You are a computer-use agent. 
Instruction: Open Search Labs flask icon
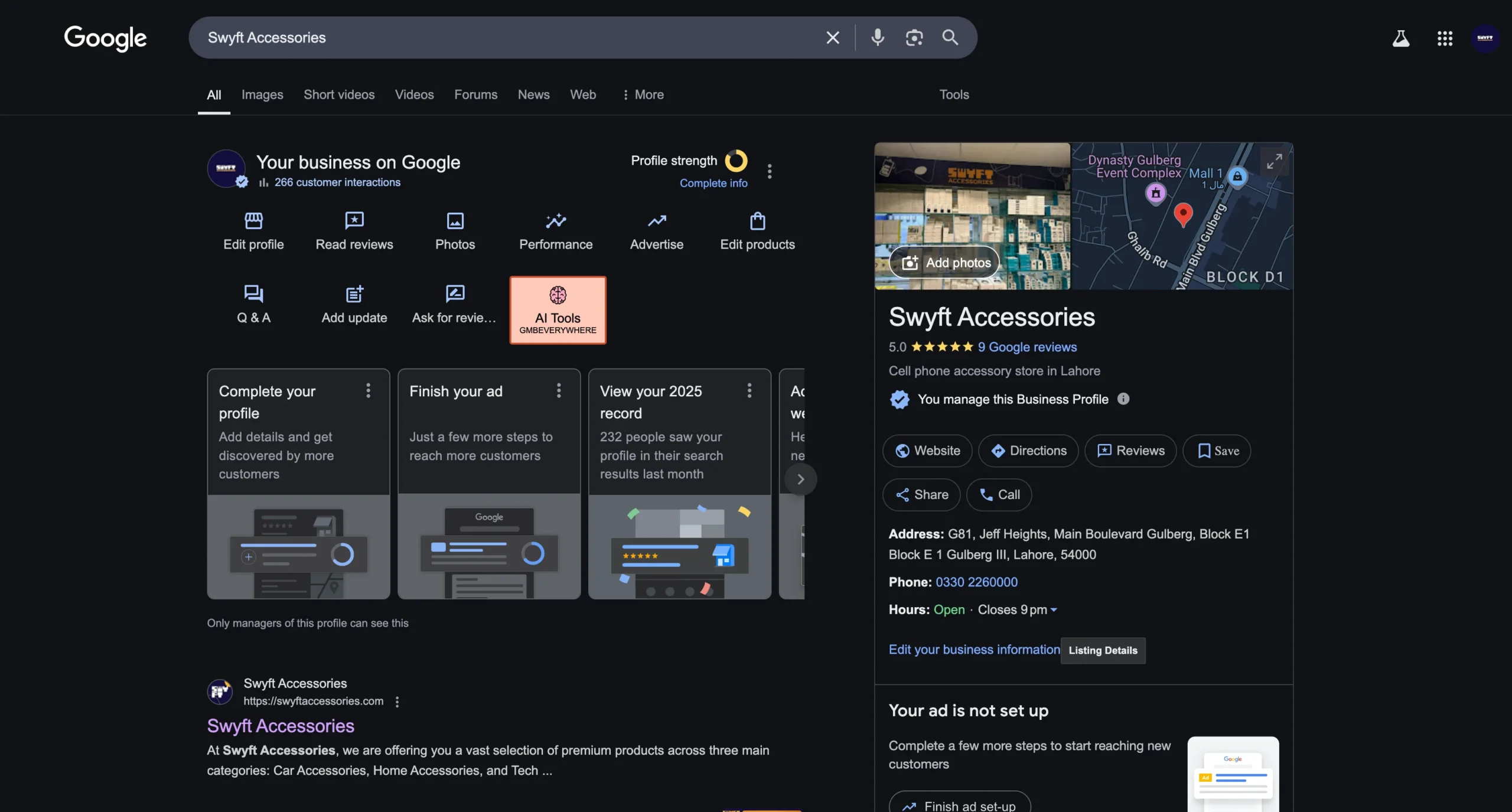(x=1401, y=39)
